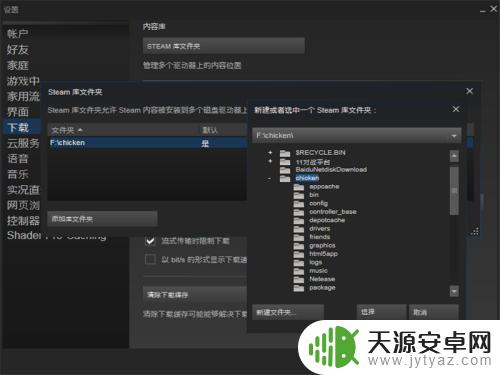
Task: Click the folder icon beside appcache
Action: [x=299, y=187]
